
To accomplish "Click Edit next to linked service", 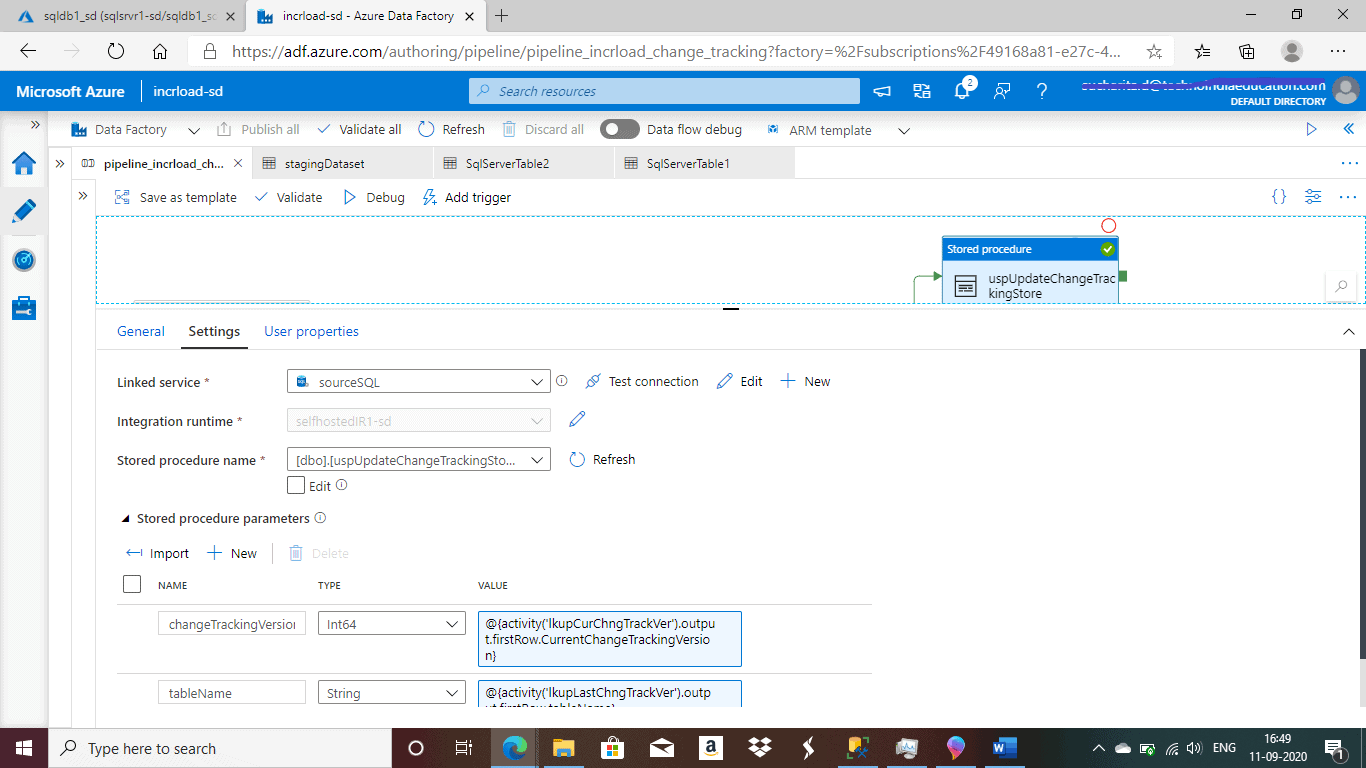I will pos(740,381).
